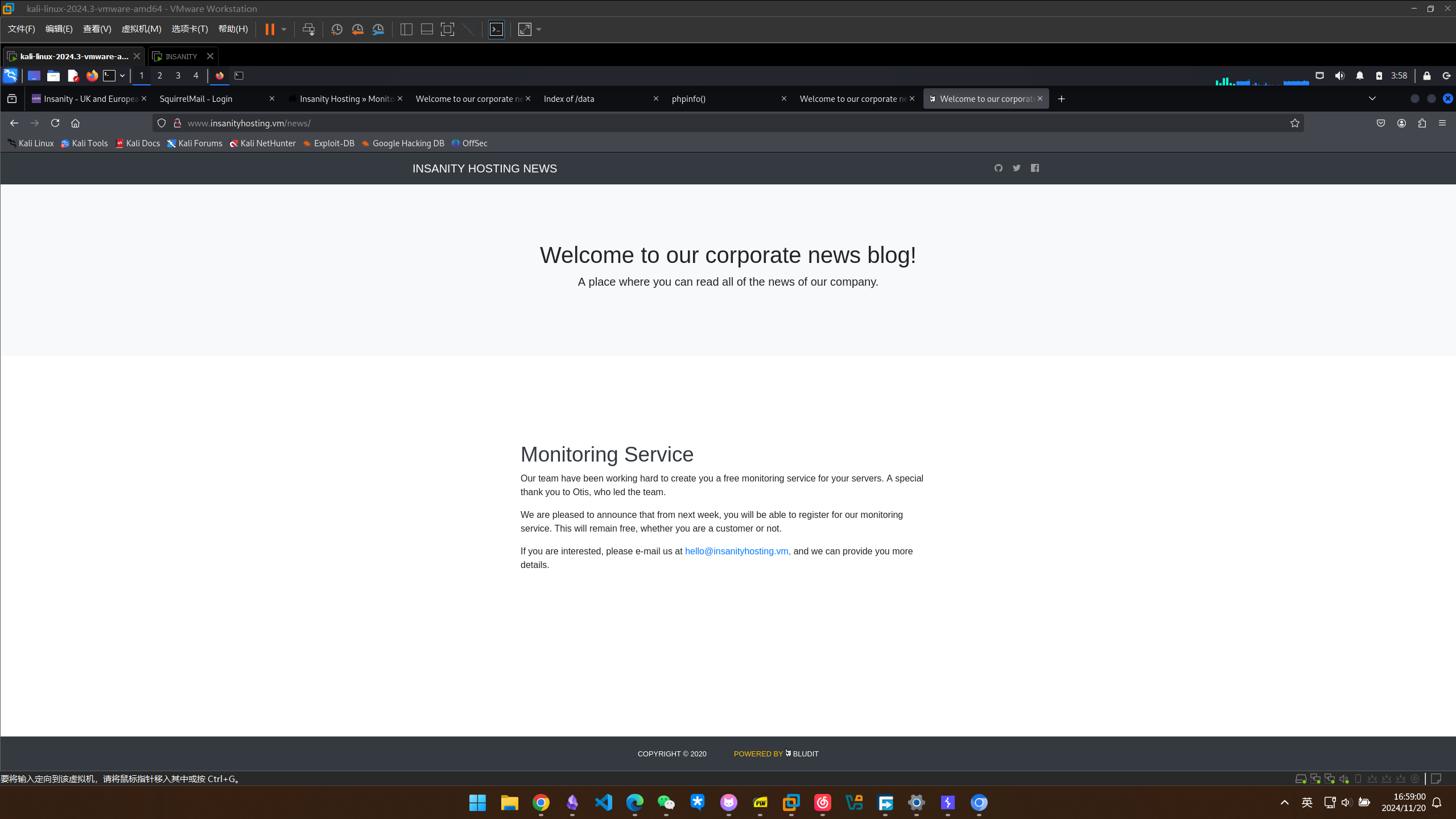Click the VMware snapshot clock icon

tap(336, 30)
